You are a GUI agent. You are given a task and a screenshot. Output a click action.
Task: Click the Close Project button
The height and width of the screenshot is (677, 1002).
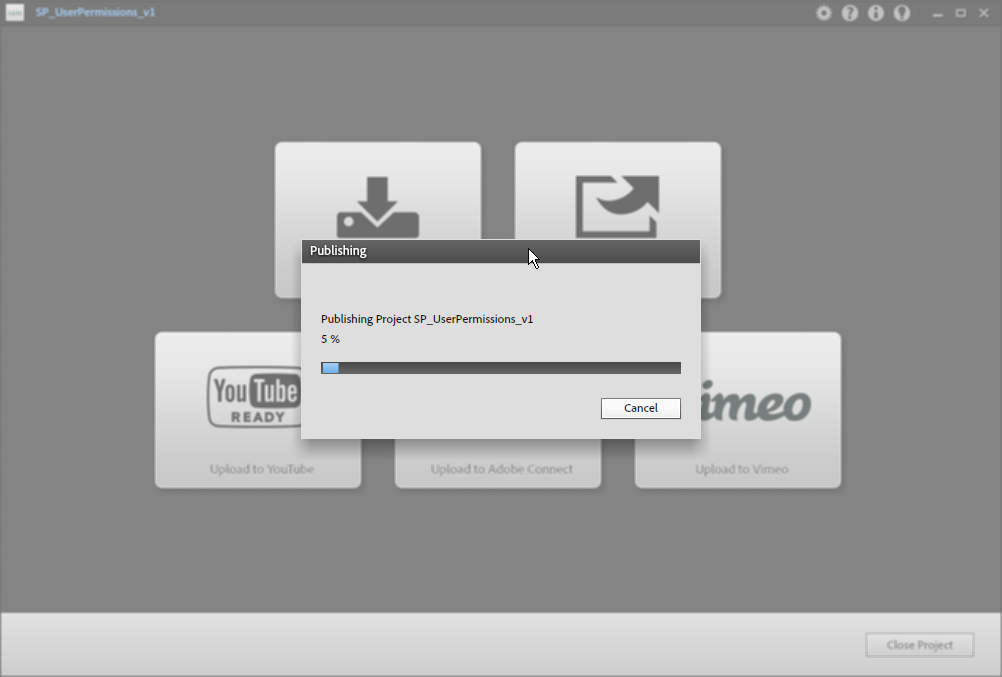point(920,645)
